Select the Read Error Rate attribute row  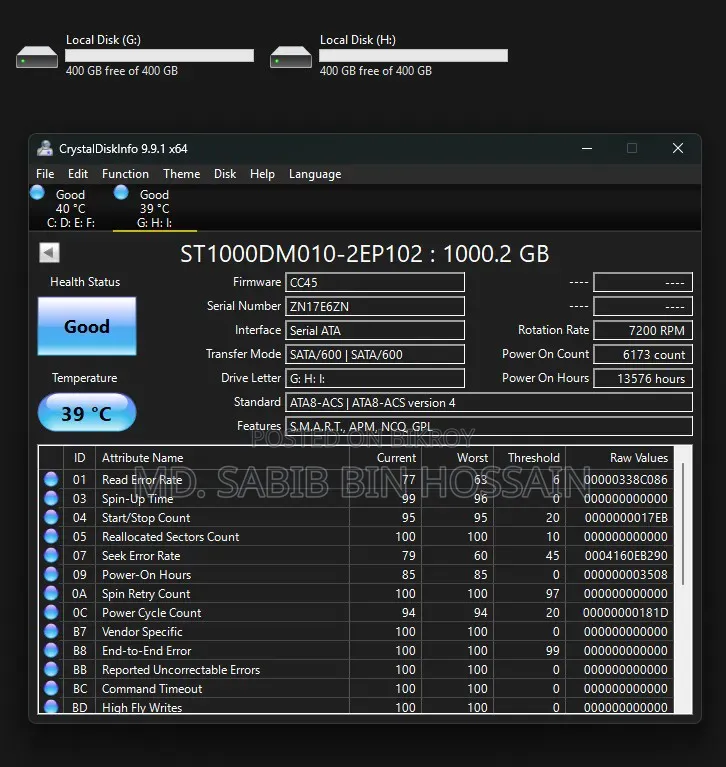point(356,479)
